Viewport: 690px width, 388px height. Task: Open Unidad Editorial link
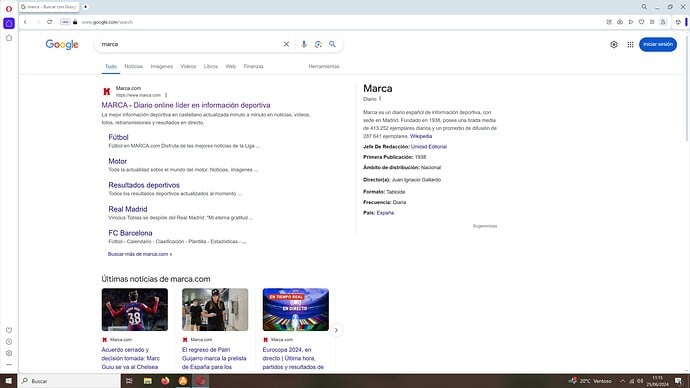click(x=429, y=147)
